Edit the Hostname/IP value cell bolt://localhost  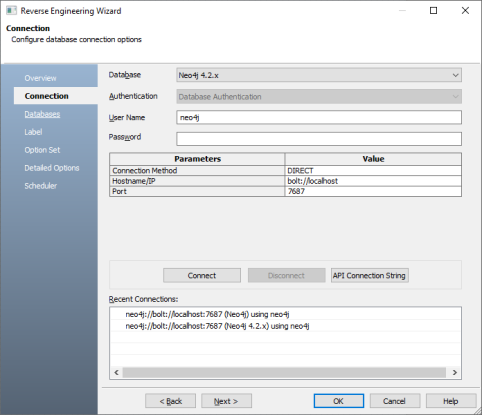(373, 181)
